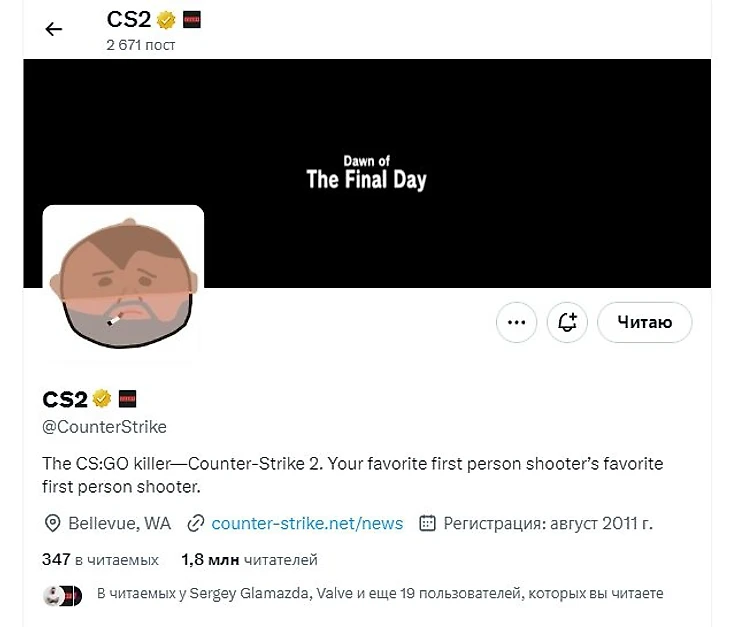Click the @CounterStrike handle text

104,427
